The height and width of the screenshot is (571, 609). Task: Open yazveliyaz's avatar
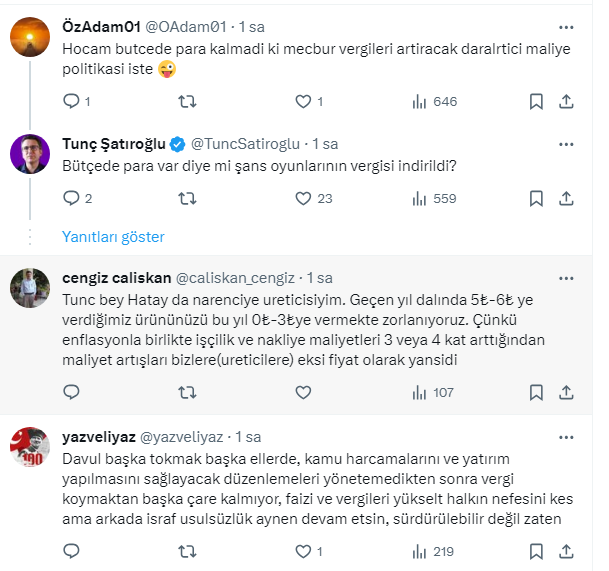tap(31, 447)
